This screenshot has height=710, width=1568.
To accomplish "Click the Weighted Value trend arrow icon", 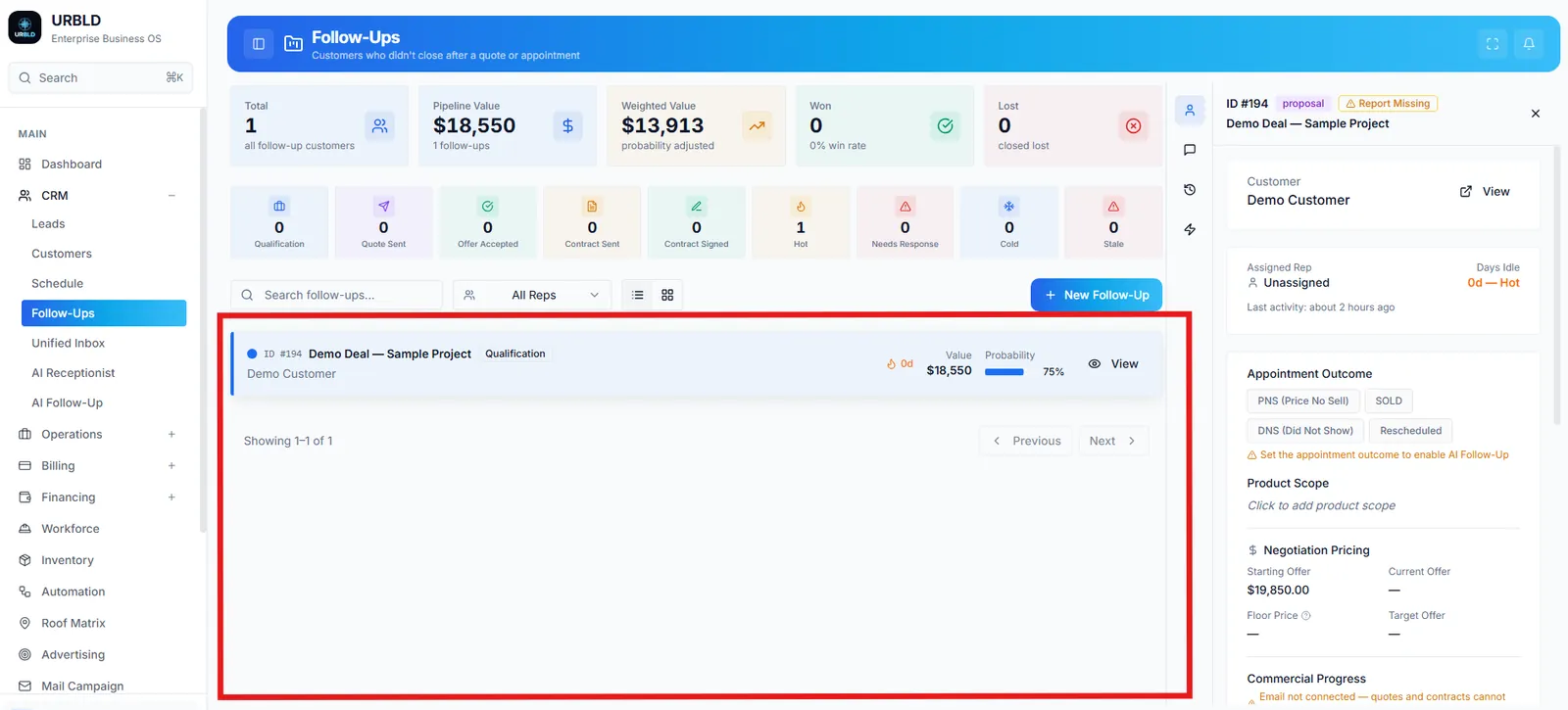I will click(x=757, y=125).
